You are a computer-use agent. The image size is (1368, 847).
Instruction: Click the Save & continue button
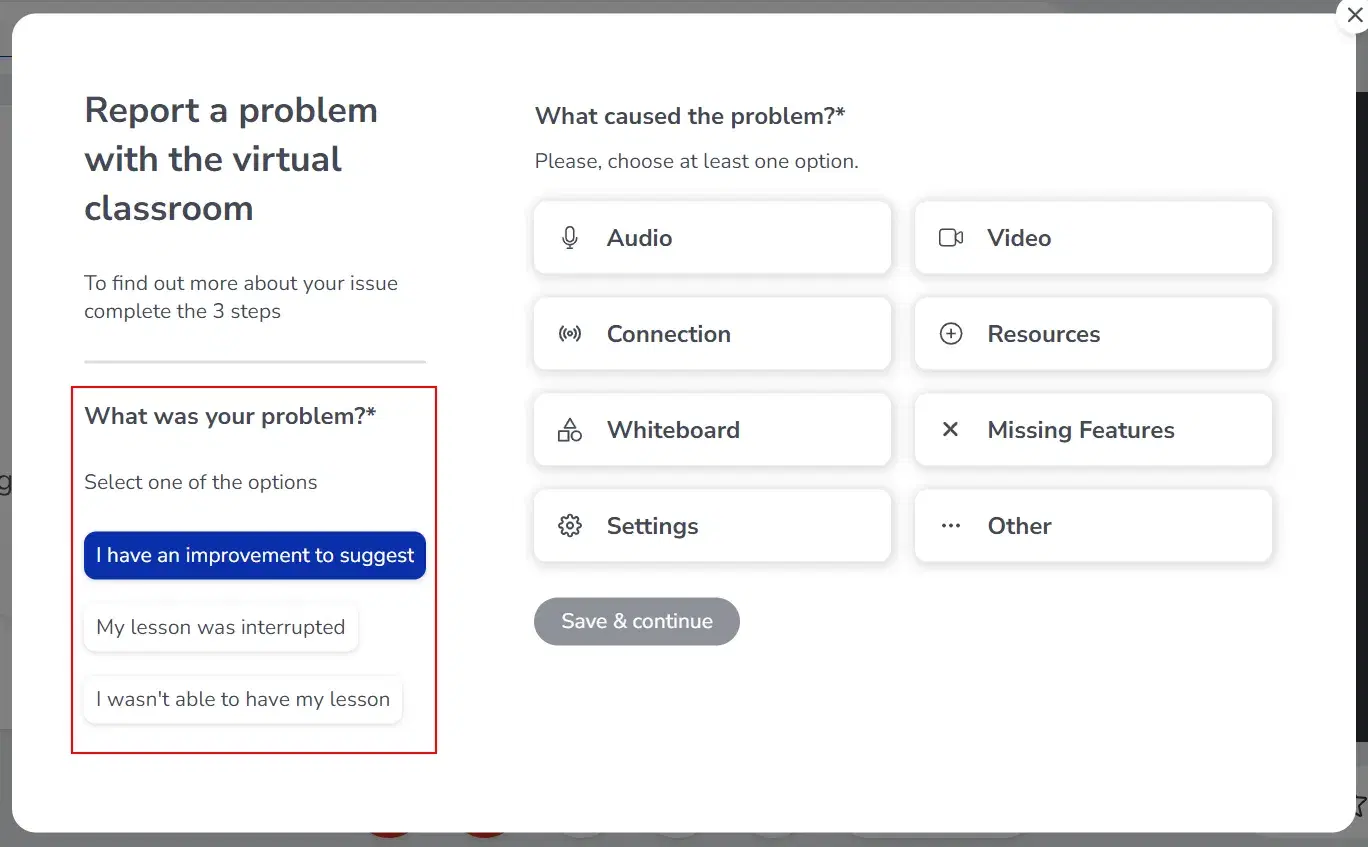637,621
